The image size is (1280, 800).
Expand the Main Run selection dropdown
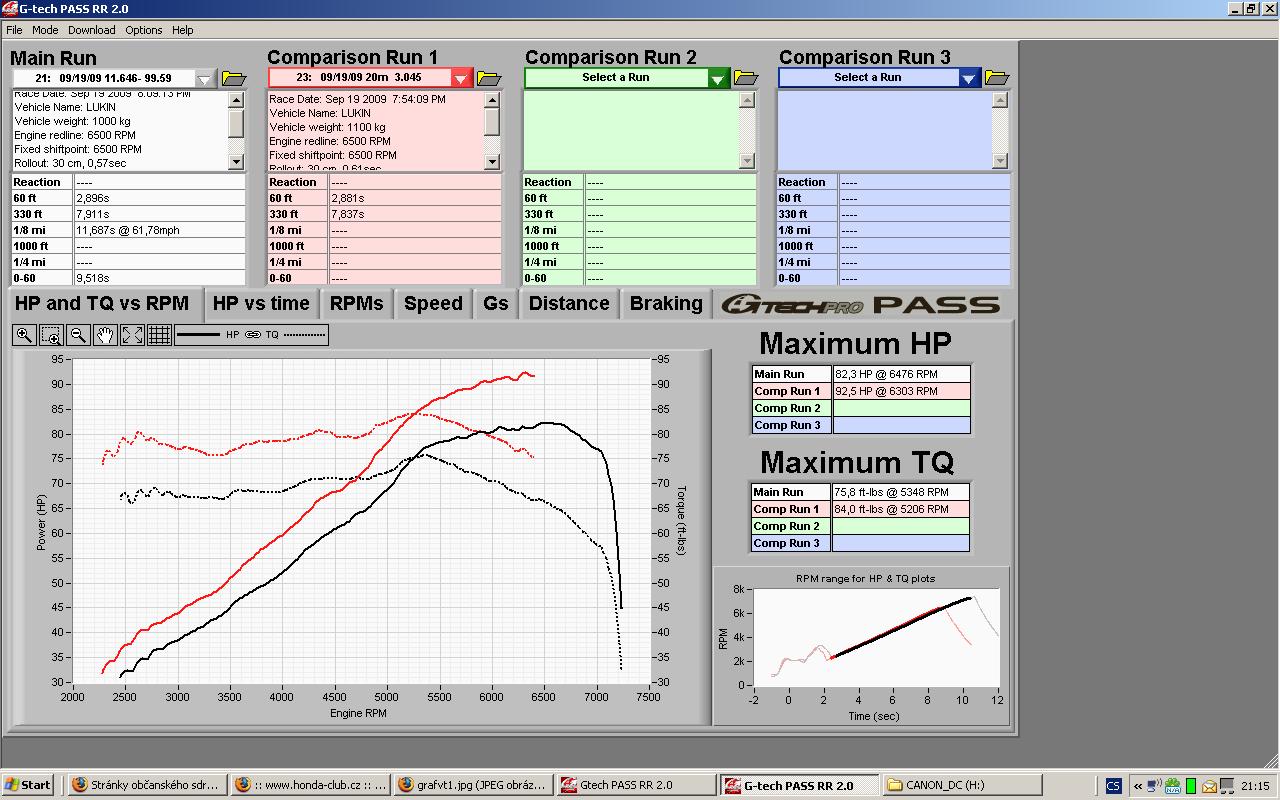(205, 79)
